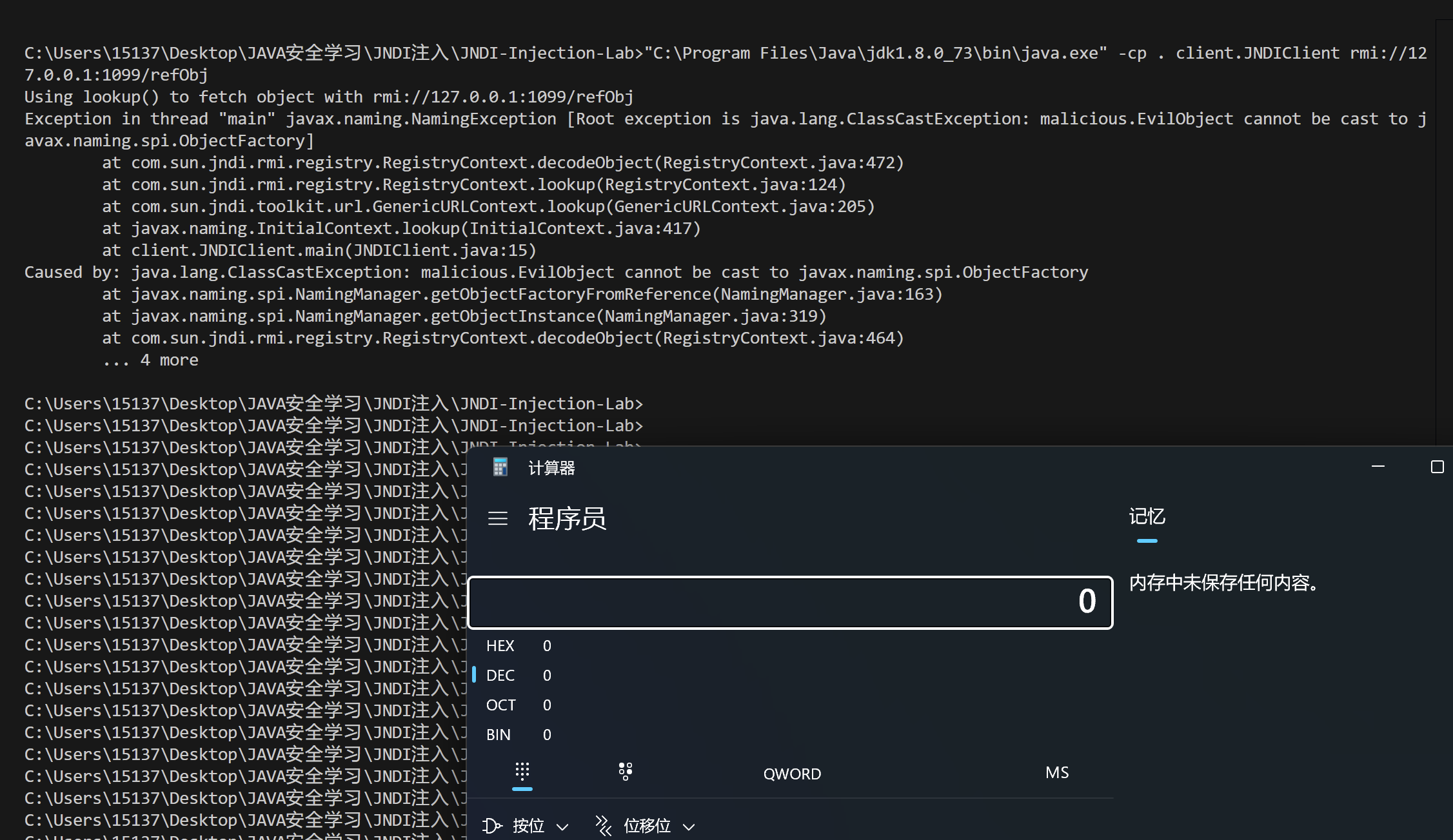Switch to full keypad input mode
1453x840 pixels.
(522, 772)
